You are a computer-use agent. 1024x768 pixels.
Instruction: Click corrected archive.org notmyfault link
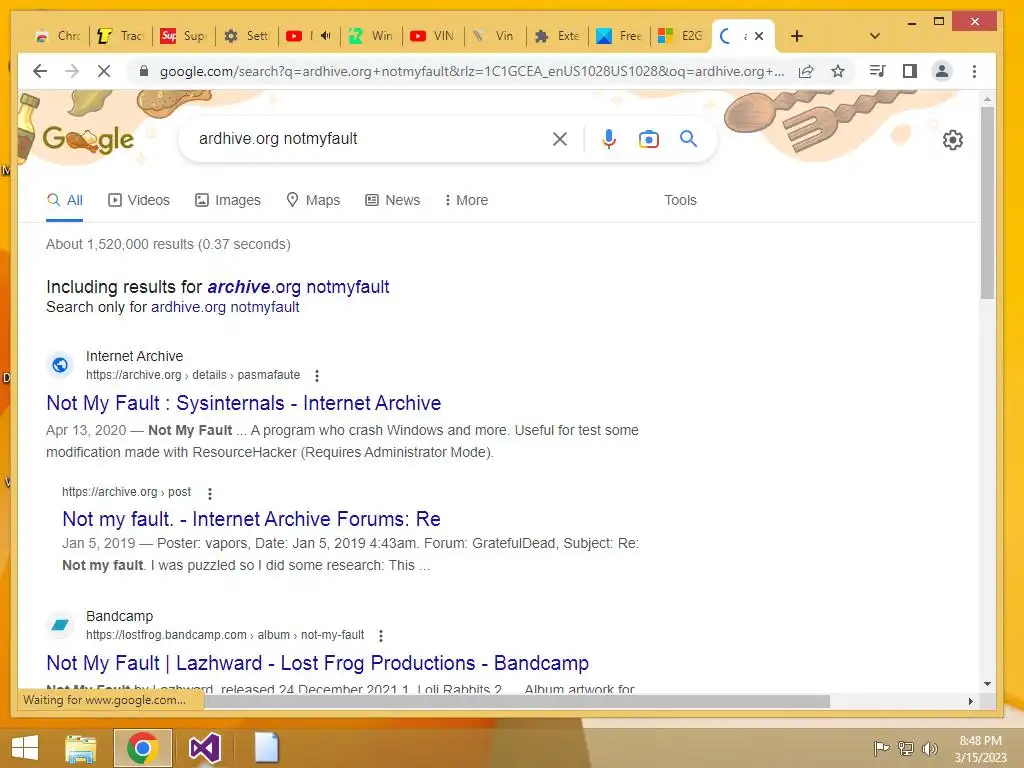(x=298, y=287)
